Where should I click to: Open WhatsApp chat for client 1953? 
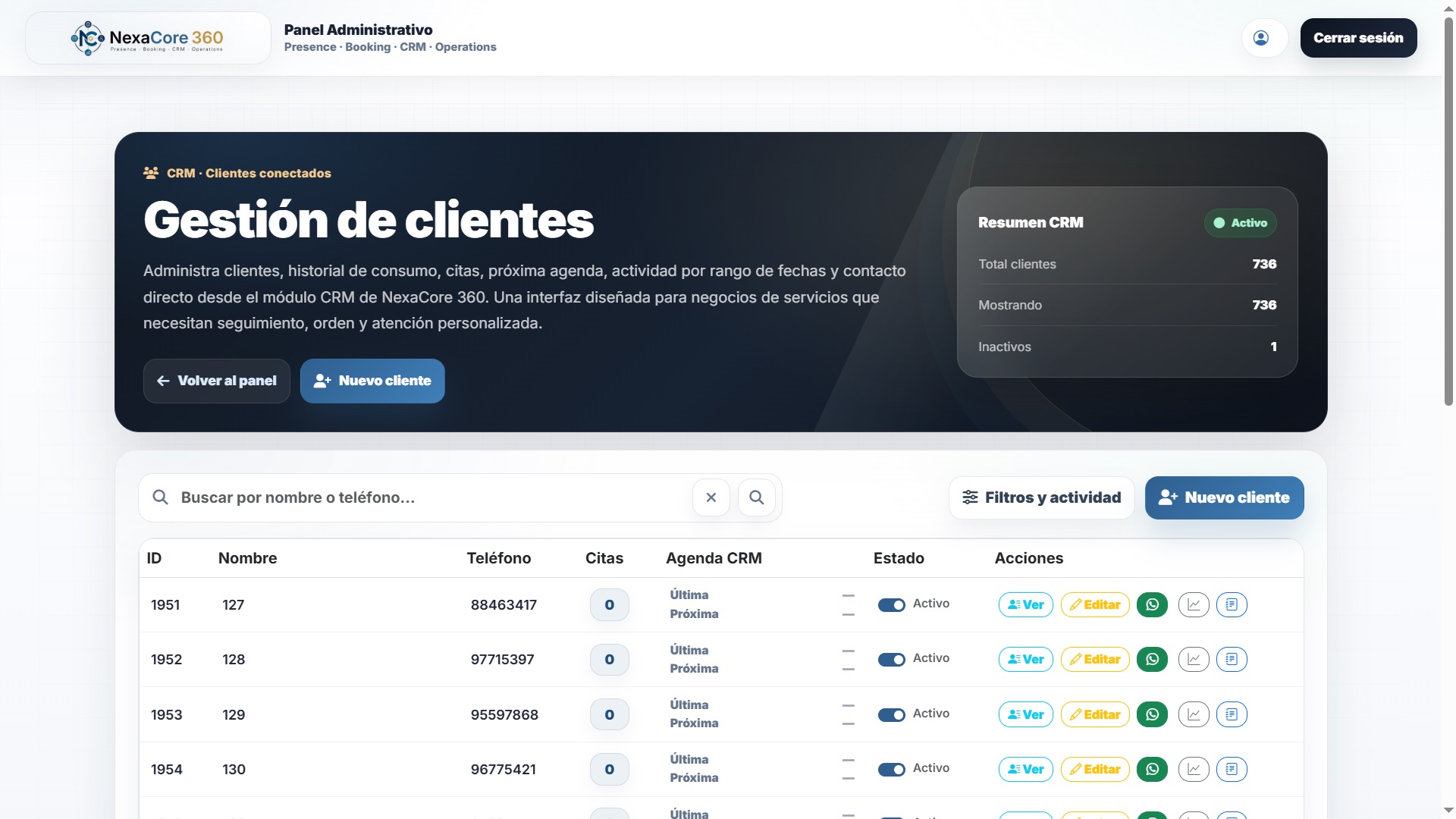pos(1153,714)
